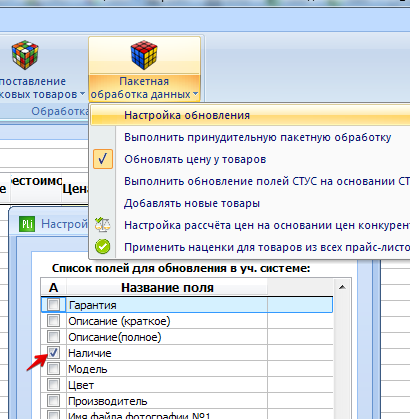This screenshot has width=410, height=419.
Task: Check the Цвет checkbox
Action: pyautogui.click(x=53, y=385)
